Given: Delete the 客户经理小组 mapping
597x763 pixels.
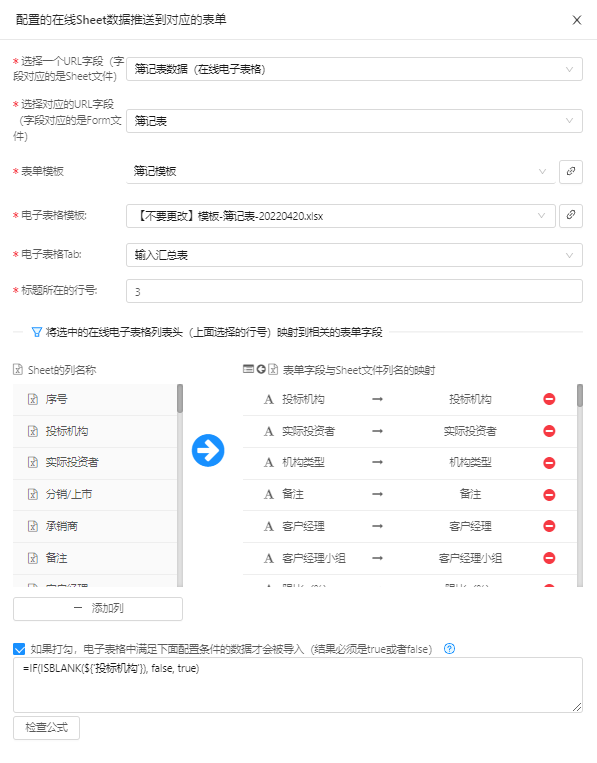Looking at the screenshot, I should tap(549, 558).
